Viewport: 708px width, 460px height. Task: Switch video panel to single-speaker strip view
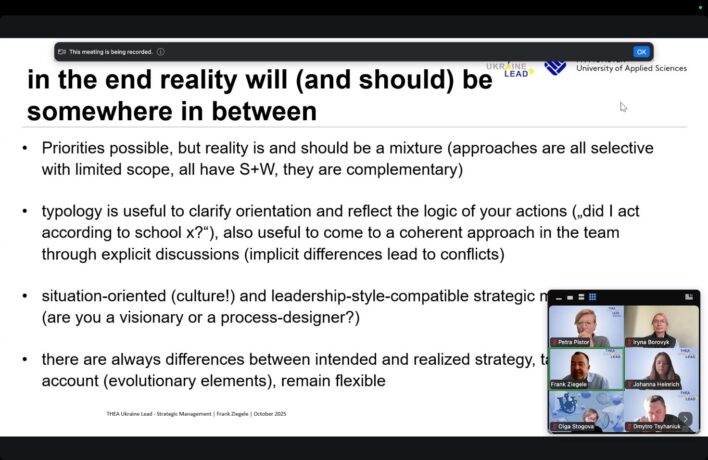point(571,297)
